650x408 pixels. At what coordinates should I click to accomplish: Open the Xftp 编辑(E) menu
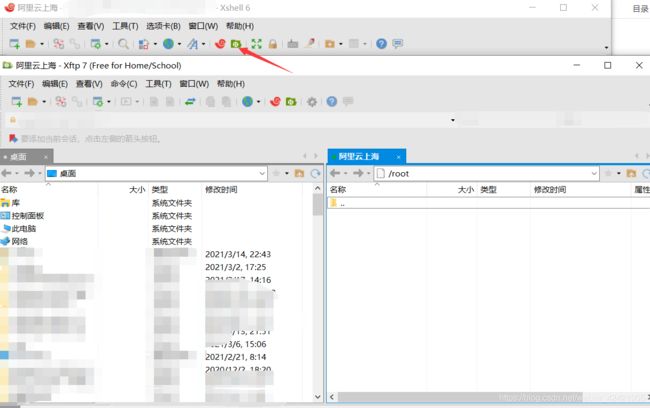[55, 84]
